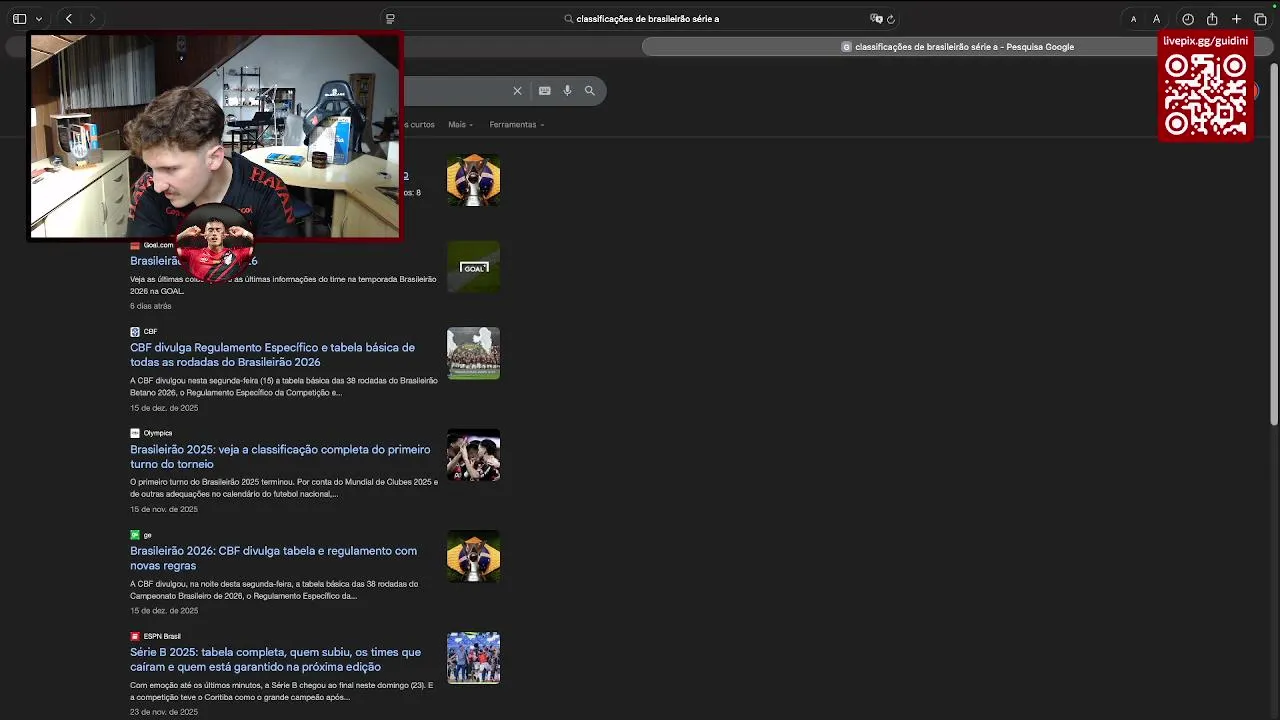Open Série B 2025 tabela completa result
The height and width of the screenshot is (720, 1280).
(x=275, y=660)
